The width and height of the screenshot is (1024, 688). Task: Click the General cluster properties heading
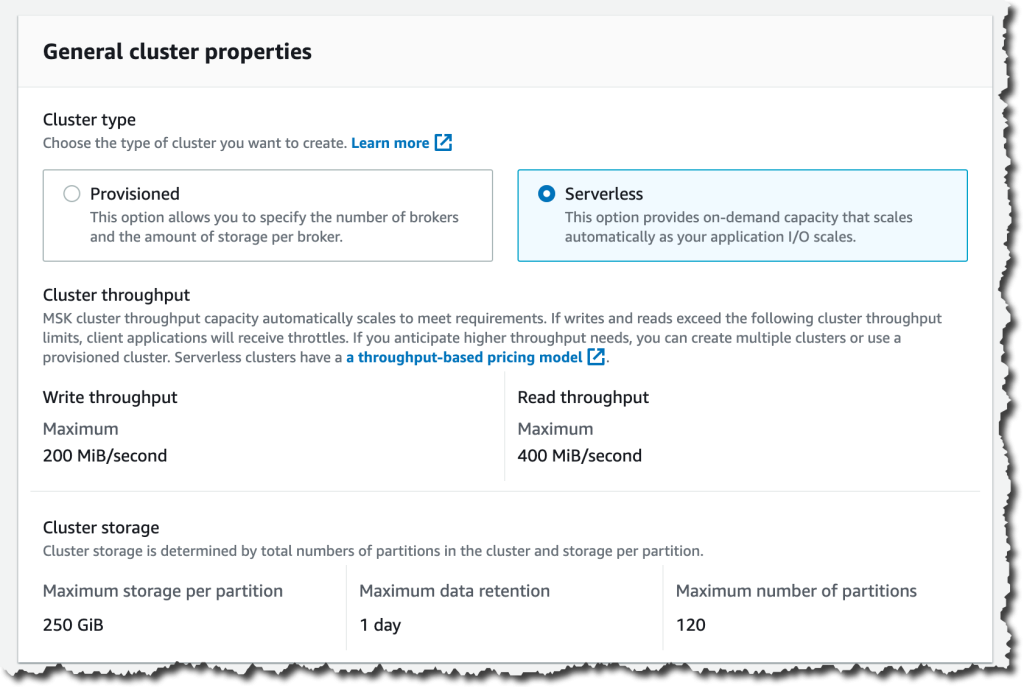point(177,51)
